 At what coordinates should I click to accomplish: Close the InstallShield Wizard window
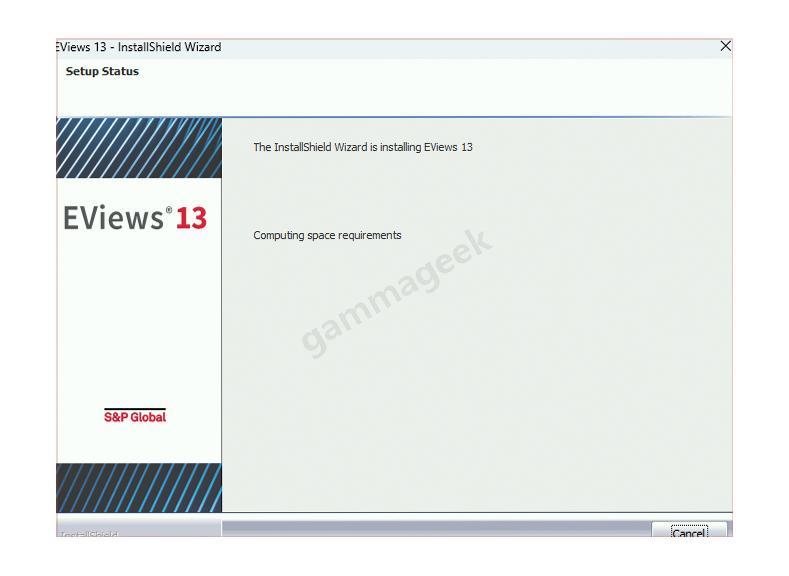[x=725, y=46]
